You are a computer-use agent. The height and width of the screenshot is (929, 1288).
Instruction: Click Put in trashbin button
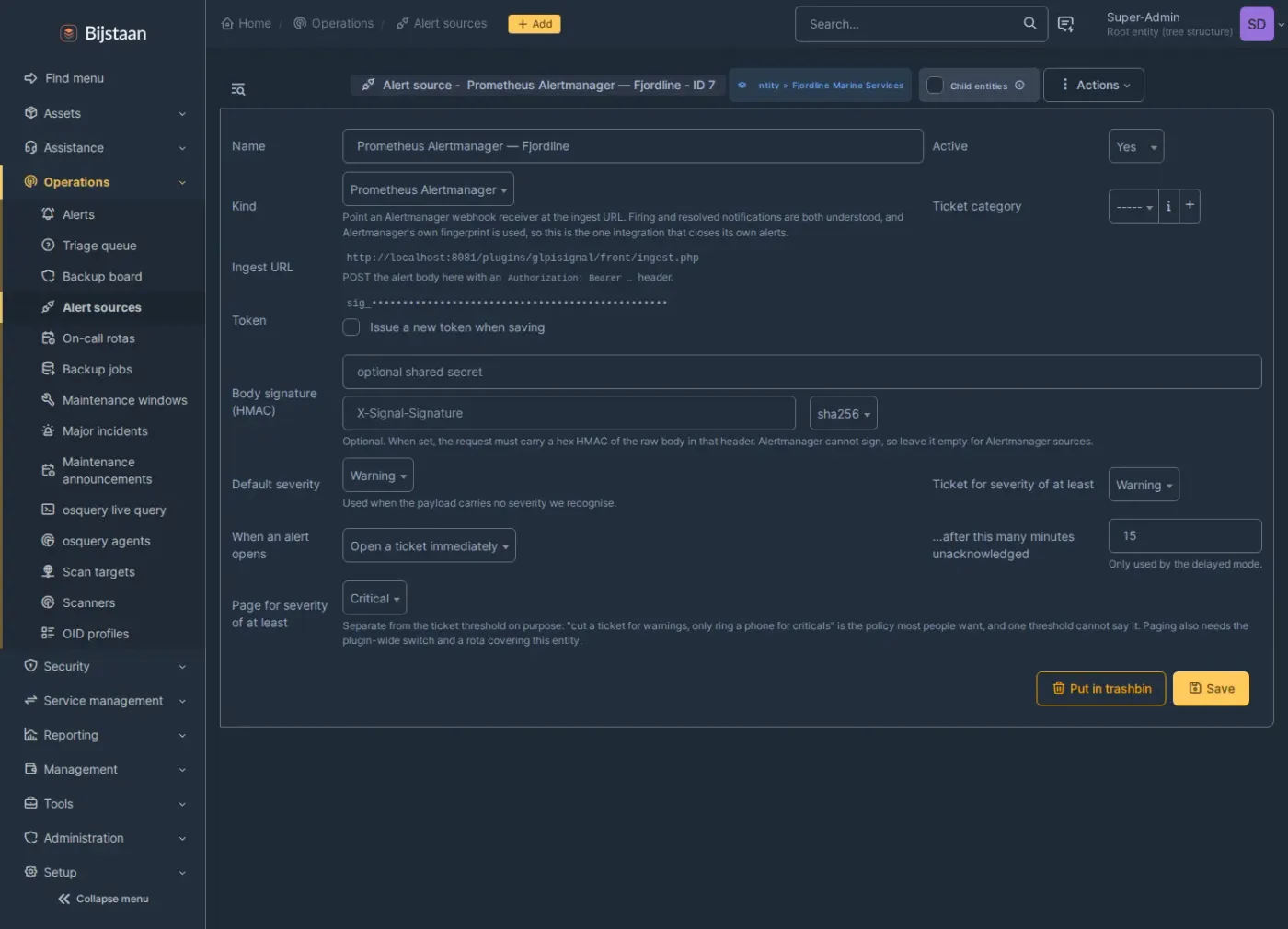[1101, 689]
